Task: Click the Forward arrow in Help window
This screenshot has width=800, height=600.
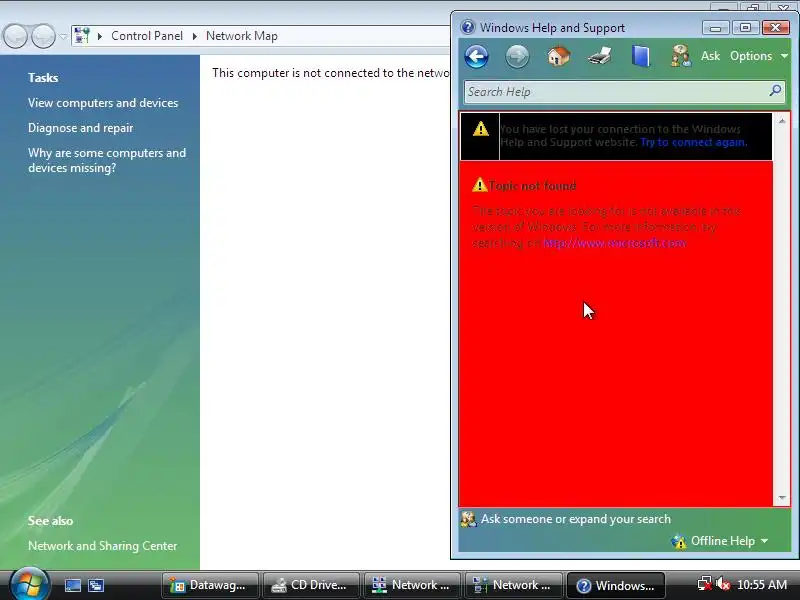Action: pos(517,56)
